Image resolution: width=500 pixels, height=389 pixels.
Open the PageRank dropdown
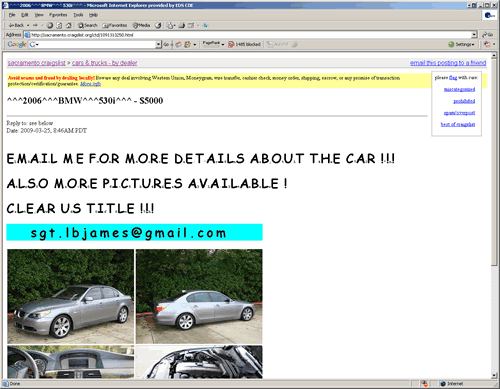tap(213, 44)
